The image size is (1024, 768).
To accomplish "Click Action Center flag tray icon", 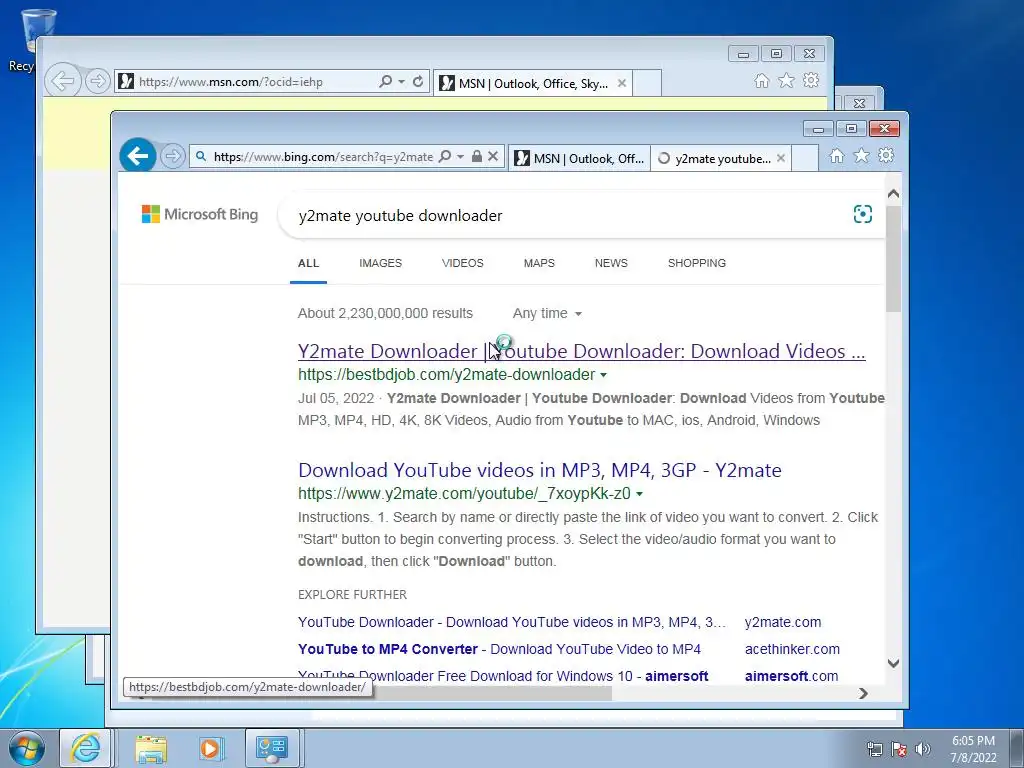I will point(899,749).
